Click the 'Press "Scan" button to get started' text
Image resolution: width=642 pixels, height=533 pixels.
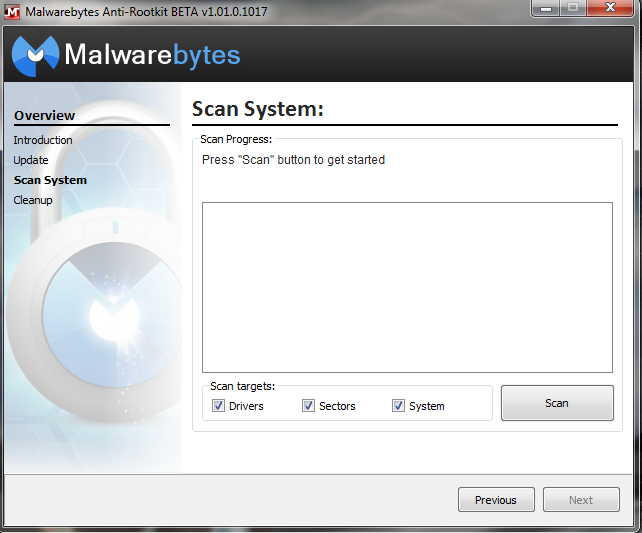pyautogui.click(x=294, y=160)
